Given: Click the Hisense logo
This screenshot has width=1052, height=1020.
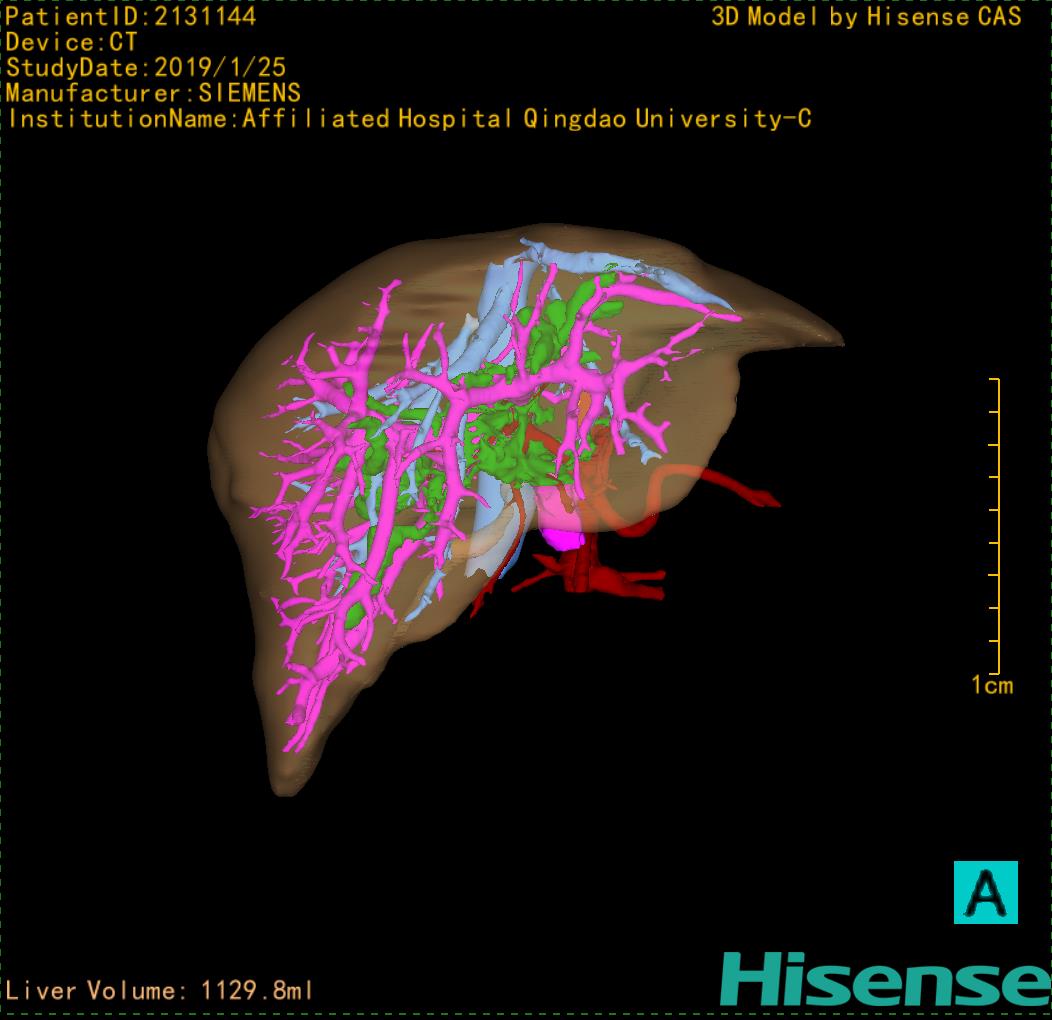Looking at the screenshot, I should 886,979.
